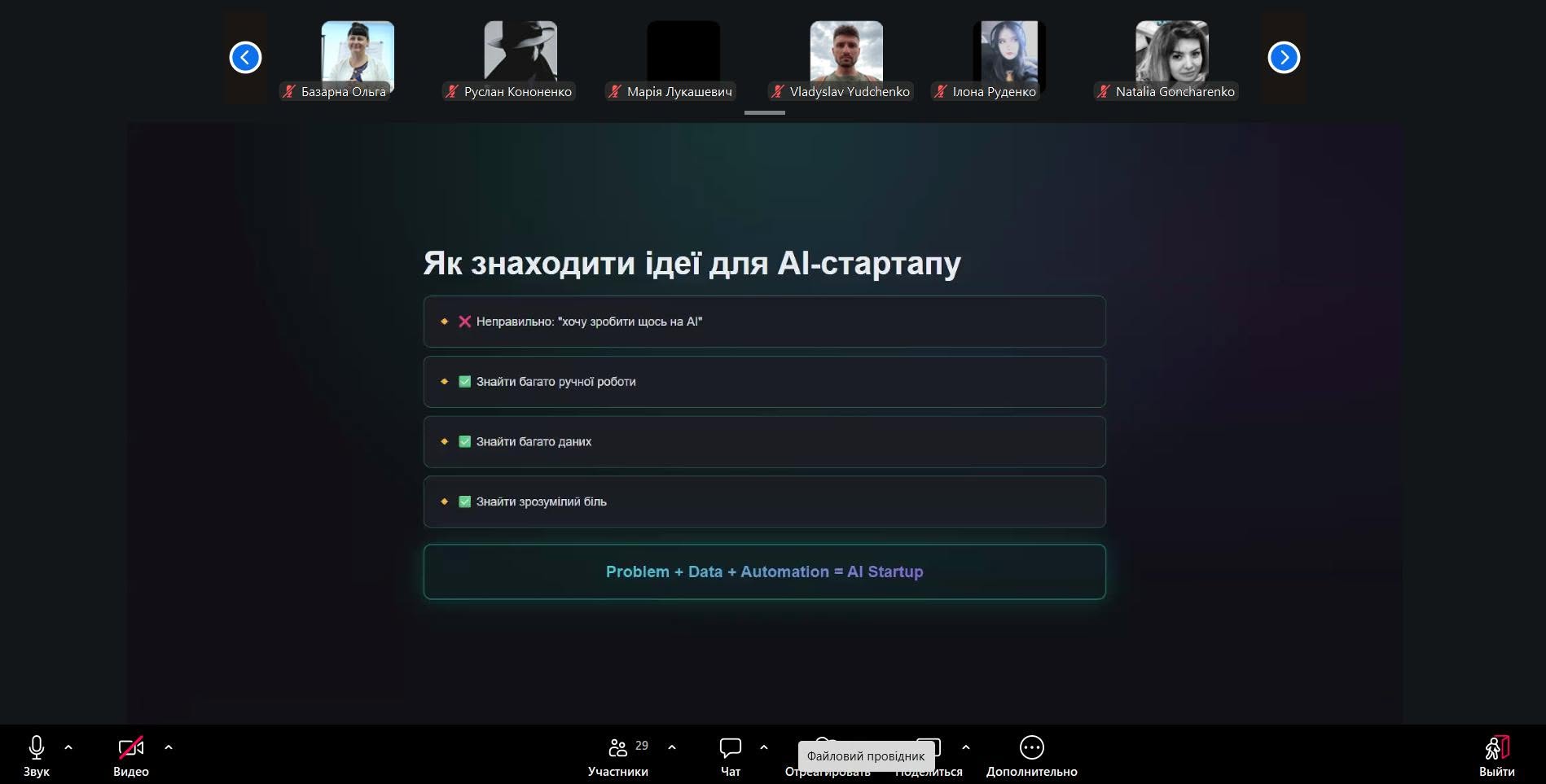The height and width of the screenshot is (784, 1546).
Task: Click green check by Знайти багато даних
Action: tap(465, 442)
